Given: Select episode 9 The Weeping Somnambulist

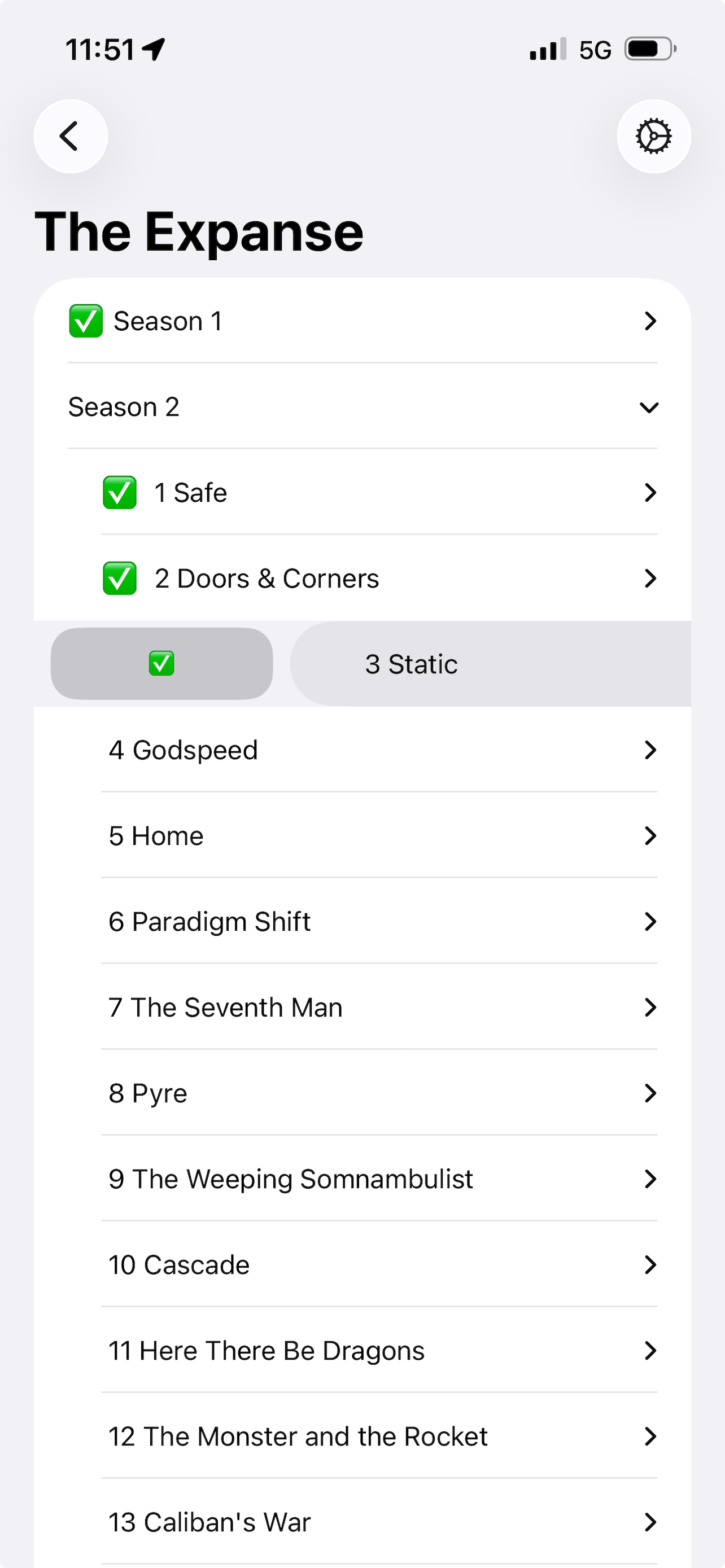Looking at the screenshot, I should pyautogui.click(x=291, y=1179).
